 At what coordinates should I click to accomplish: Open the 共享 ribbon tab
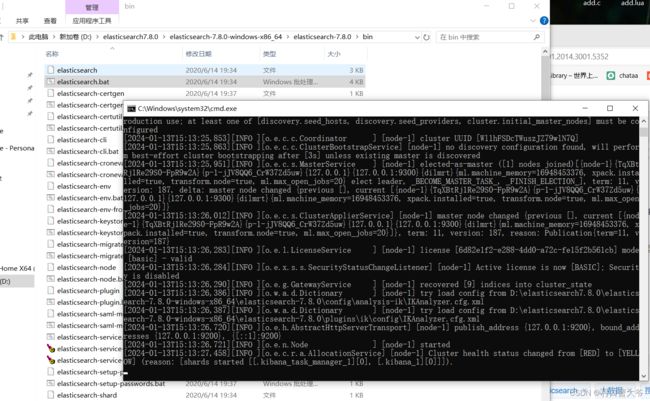pyautogui.click(x=22, y=21)
